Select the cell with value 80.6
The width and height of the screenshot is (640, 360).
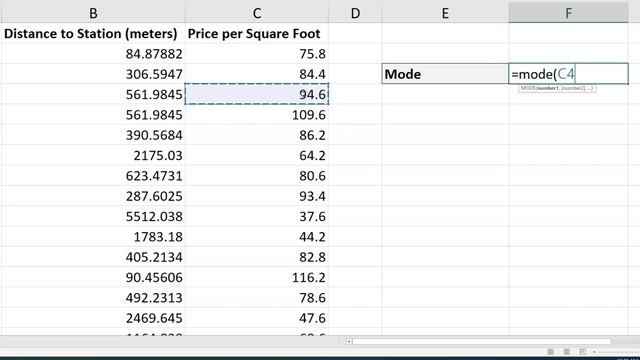(257, 176)
